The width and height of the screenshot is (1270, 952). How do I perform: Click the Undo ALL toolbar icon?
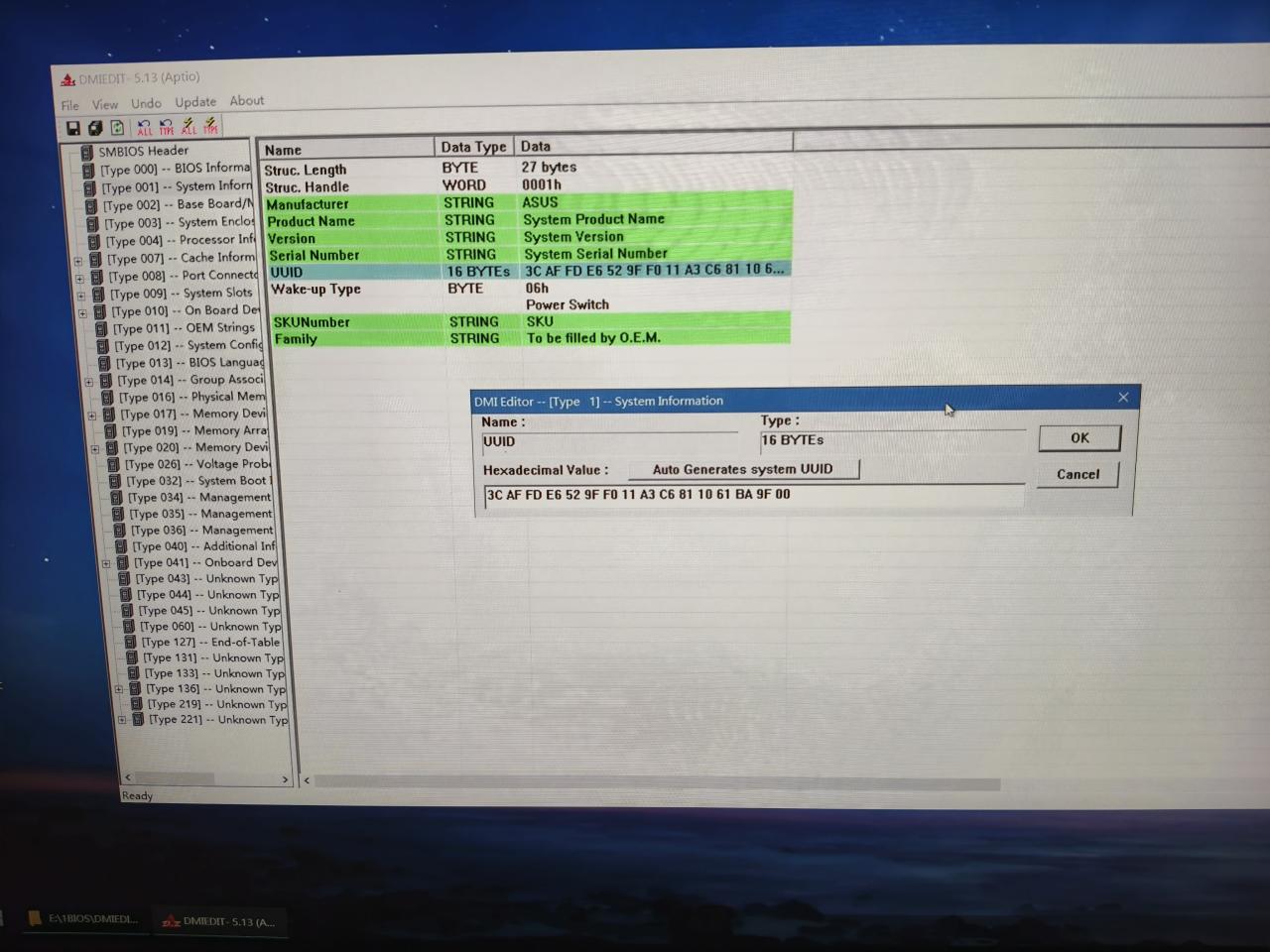point(145,127)
